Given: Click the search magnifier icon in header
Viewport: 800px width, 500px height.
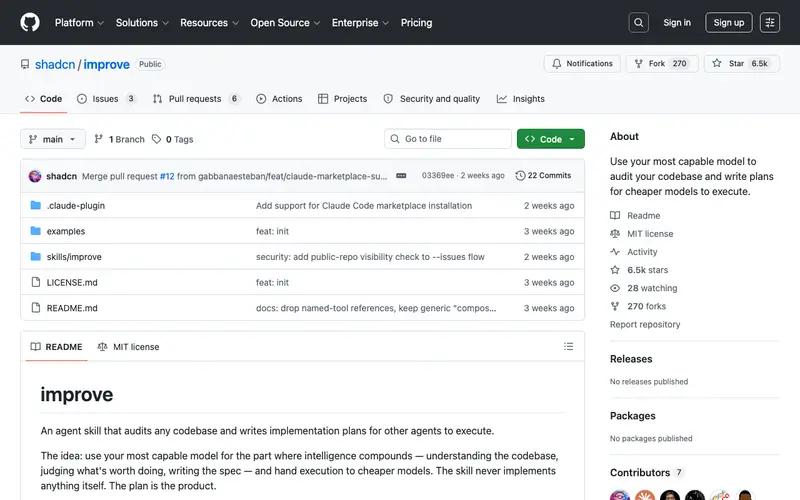Looking at the screenshot, I should tap(638, 22).
